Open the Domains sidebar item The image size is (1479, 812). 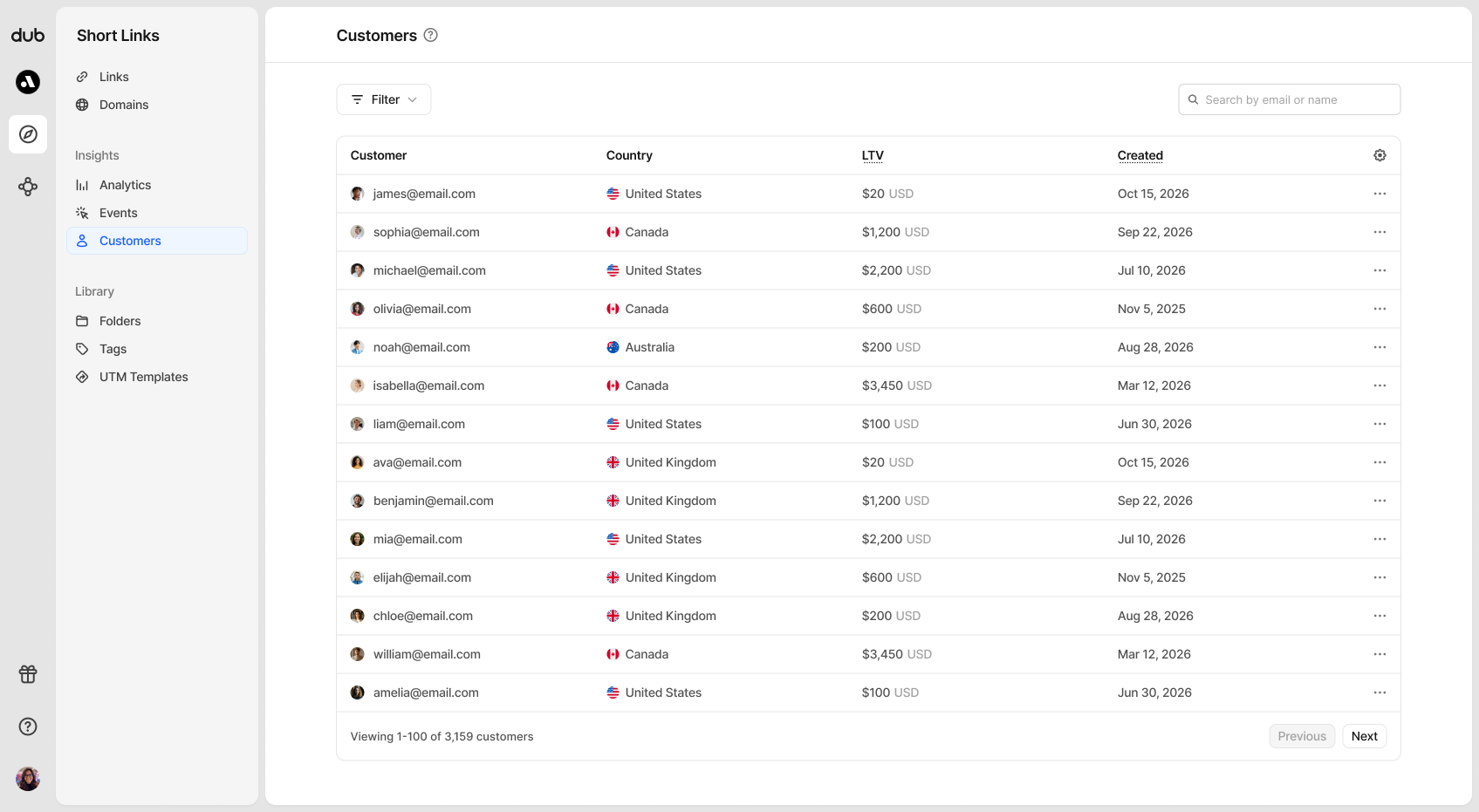click(124, 105)
